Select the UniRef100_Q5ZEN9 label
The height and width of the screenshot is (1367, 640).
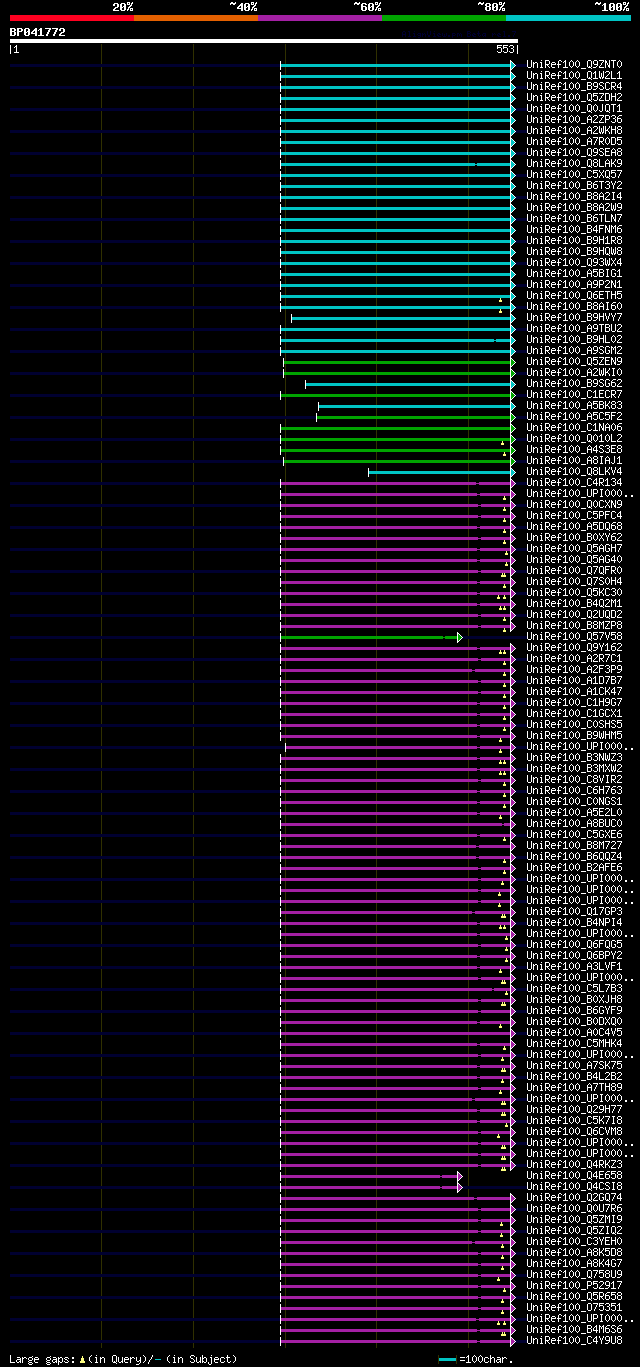[574, 362]
